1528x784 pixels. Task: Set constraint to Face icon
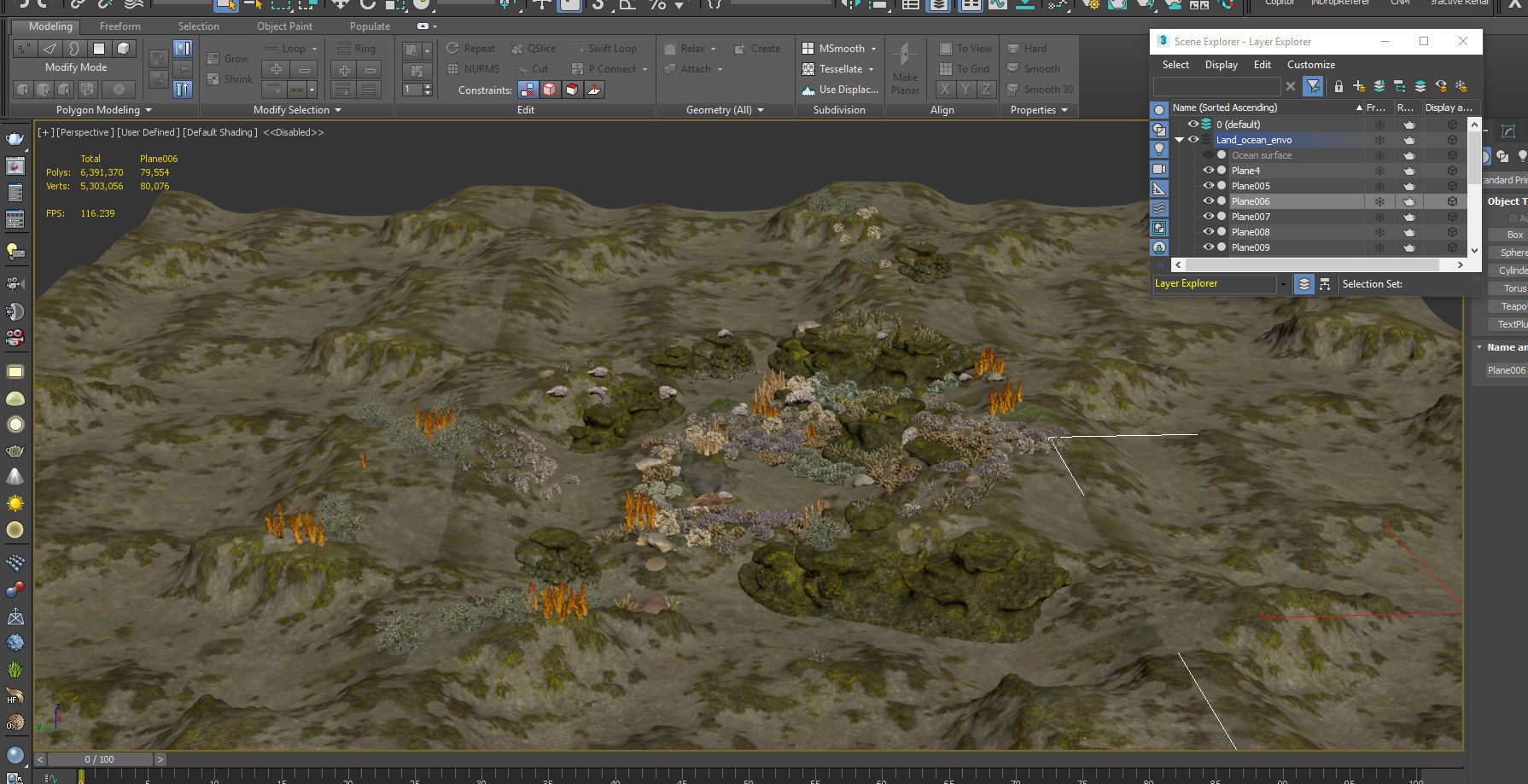pyautogui.click(x=573, y=90)
